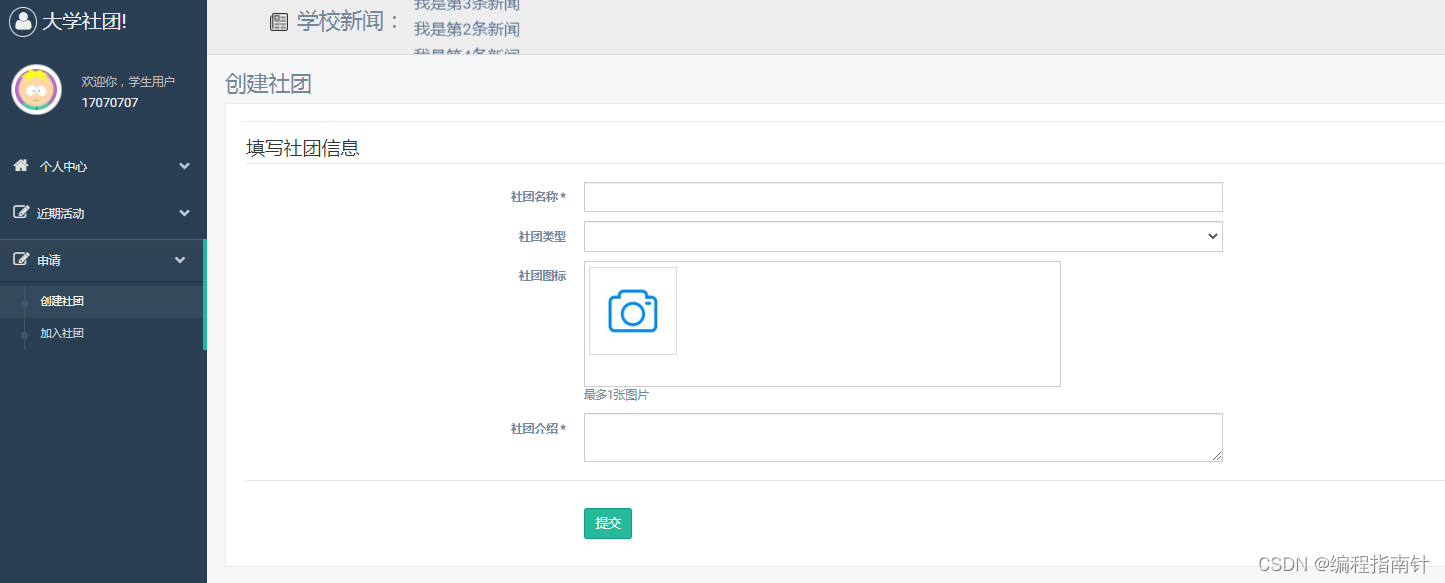Click the cartoon avatar profile picture
The width and height of the screenshot is (1445, 583).
click(x=36, y=90)
